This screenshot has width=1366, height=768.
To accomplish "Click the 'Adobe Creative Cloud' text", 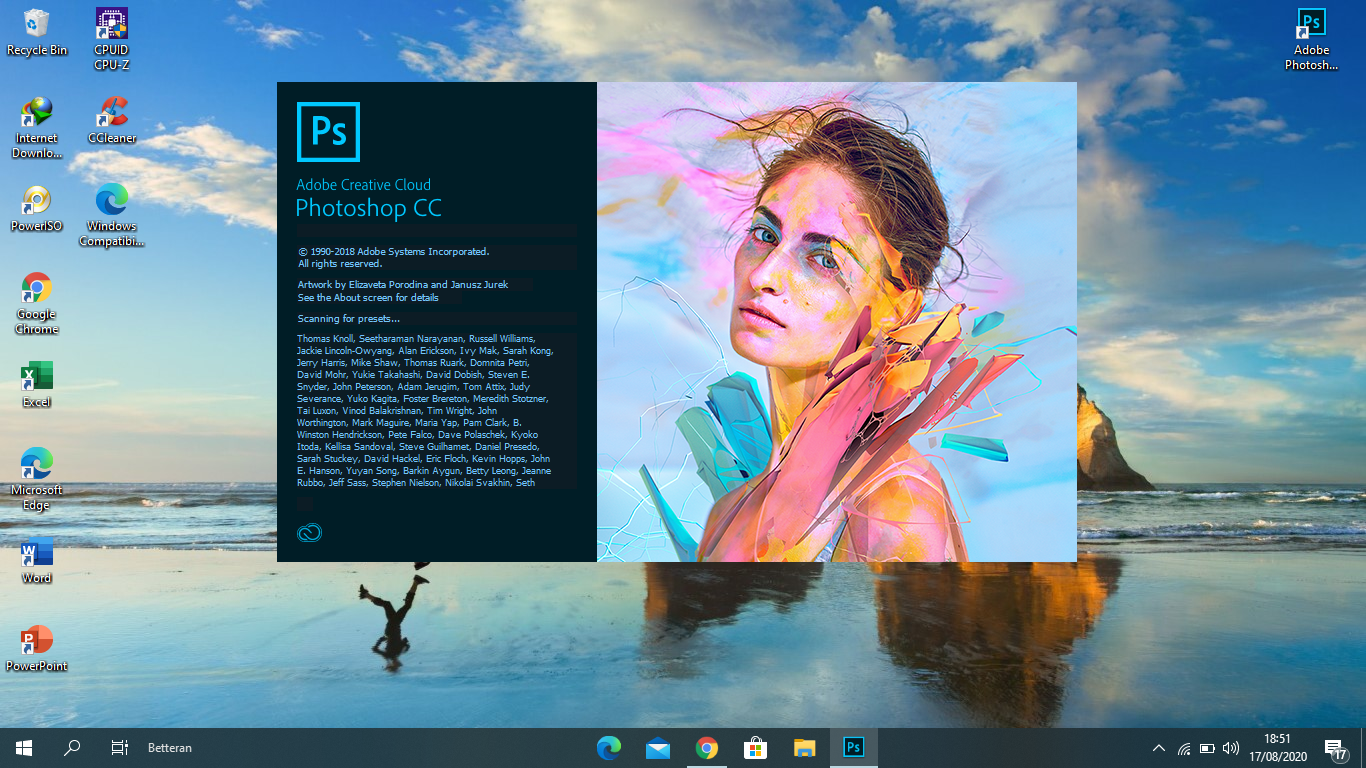I will (364, 185).
